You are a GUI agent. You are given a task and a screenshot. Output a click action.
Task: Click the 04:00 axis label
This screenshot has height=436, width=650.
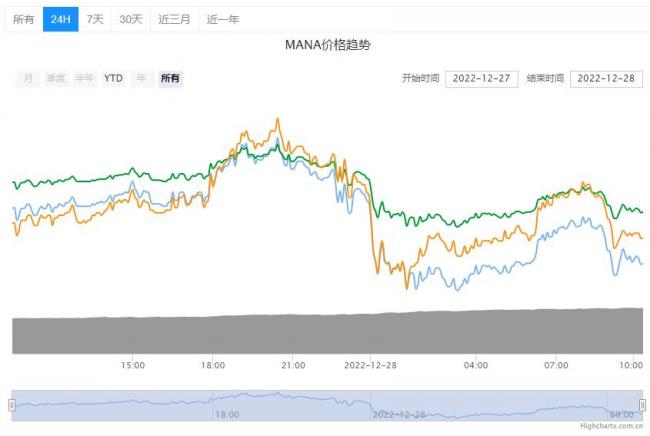(475, 365)
